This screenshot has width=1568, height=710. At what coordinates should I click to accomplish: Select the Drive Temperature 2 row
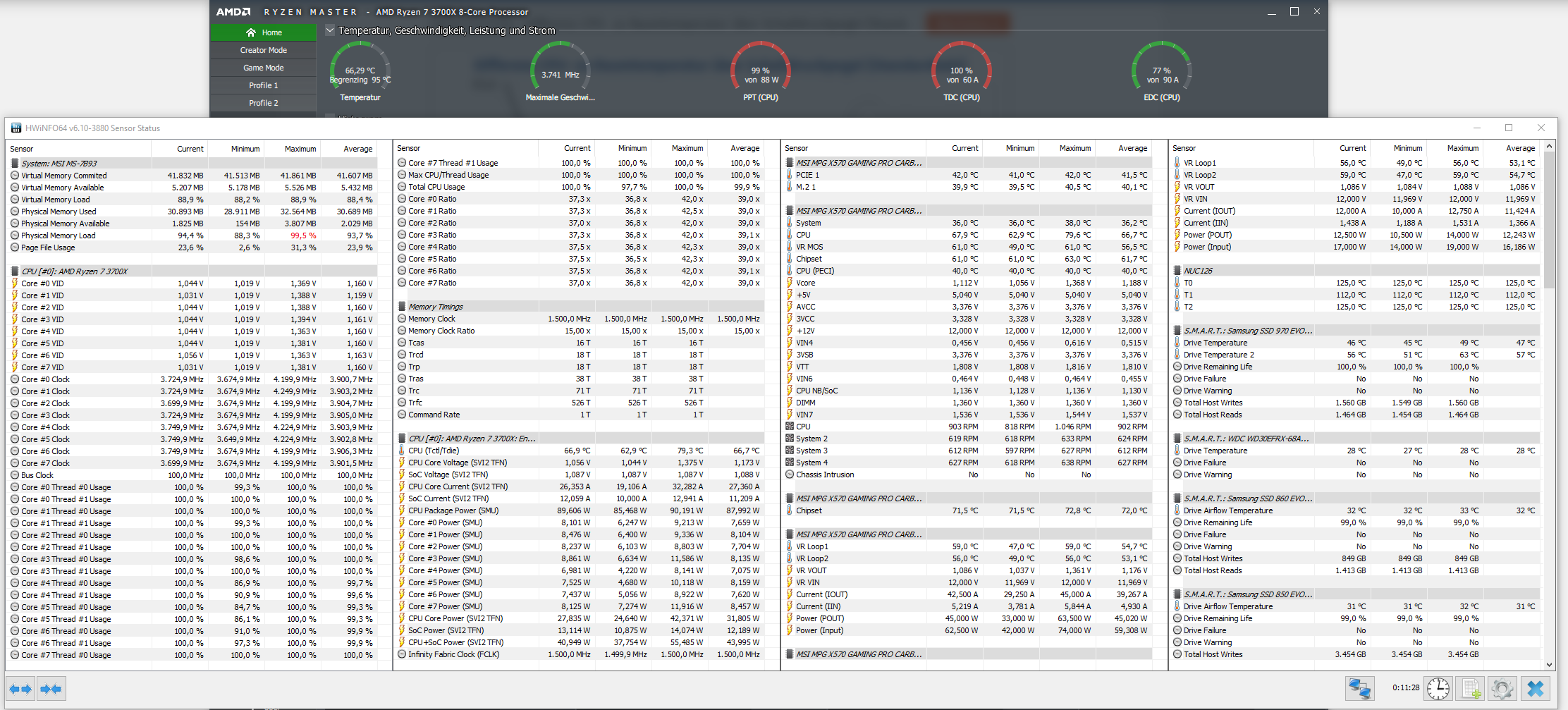1356,355
